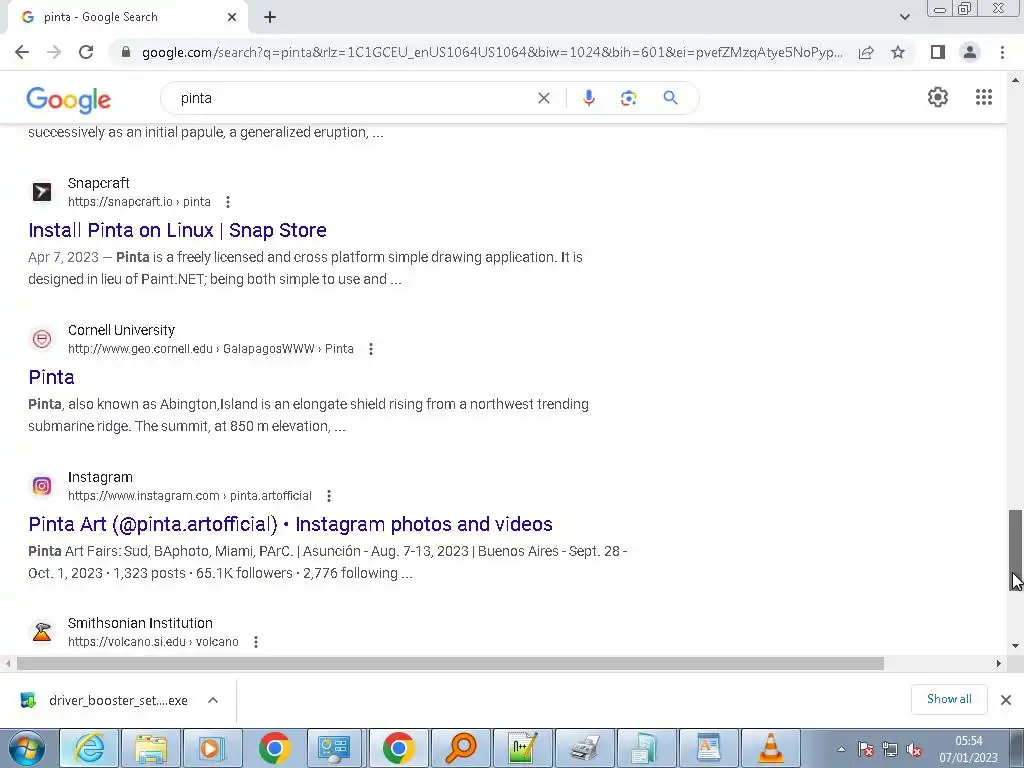The image size is (1024, 768).
Task: Start a voice search with microphone
Action: tap(588, 98)
